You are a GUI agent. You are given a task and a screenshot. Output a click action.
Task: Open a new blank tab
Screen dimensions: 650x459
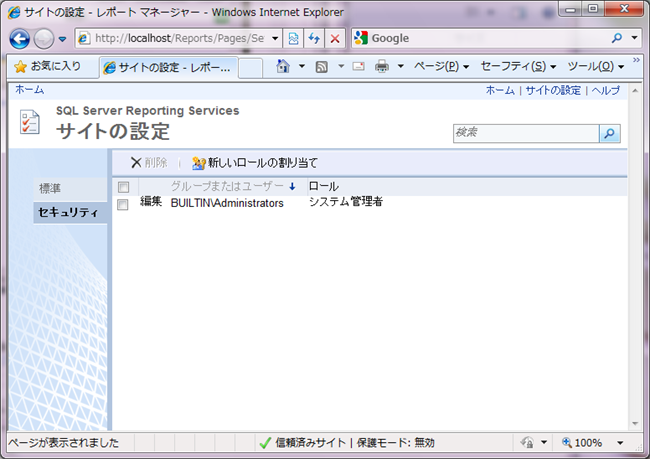250,68
